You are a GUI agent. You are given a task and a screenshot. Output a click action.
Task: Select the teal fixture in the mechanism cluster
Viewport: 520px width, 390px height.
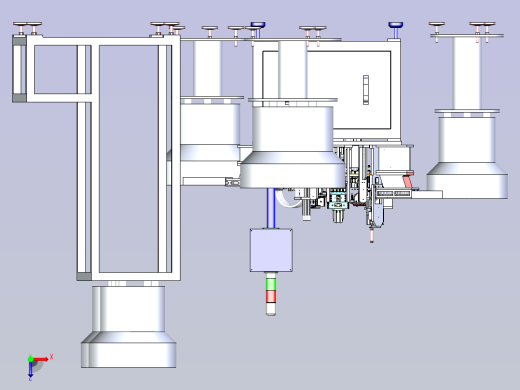338,201
